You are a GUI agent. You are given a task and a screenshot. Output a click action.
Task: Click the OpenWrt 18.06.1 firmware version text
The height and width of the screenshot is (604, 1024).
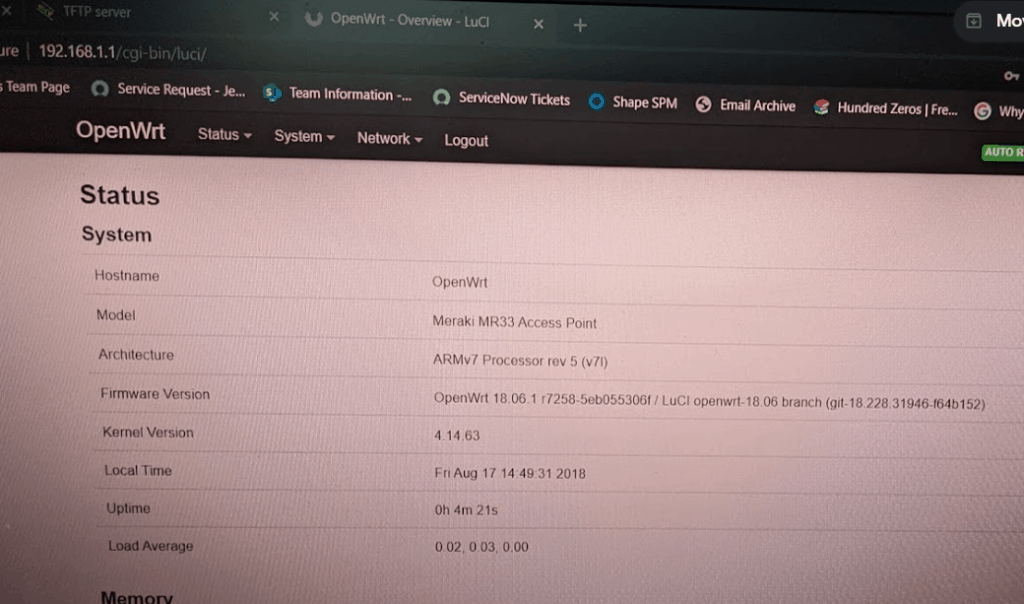[x=709, y=401]
